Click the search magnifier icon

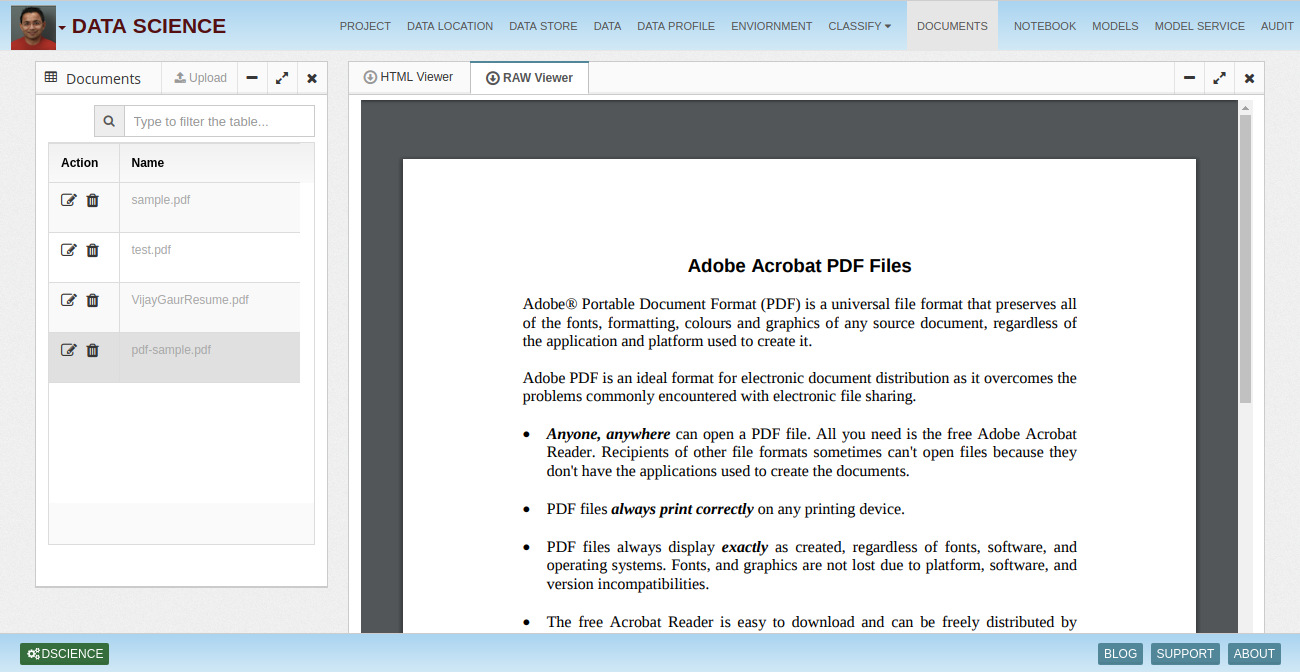[110, 121]
